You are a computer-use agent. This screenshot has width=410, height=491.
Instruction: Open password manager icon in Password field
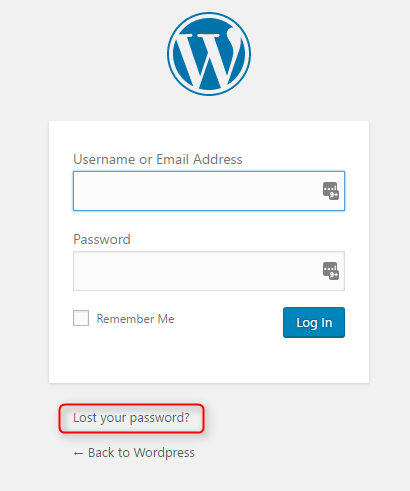331,271
